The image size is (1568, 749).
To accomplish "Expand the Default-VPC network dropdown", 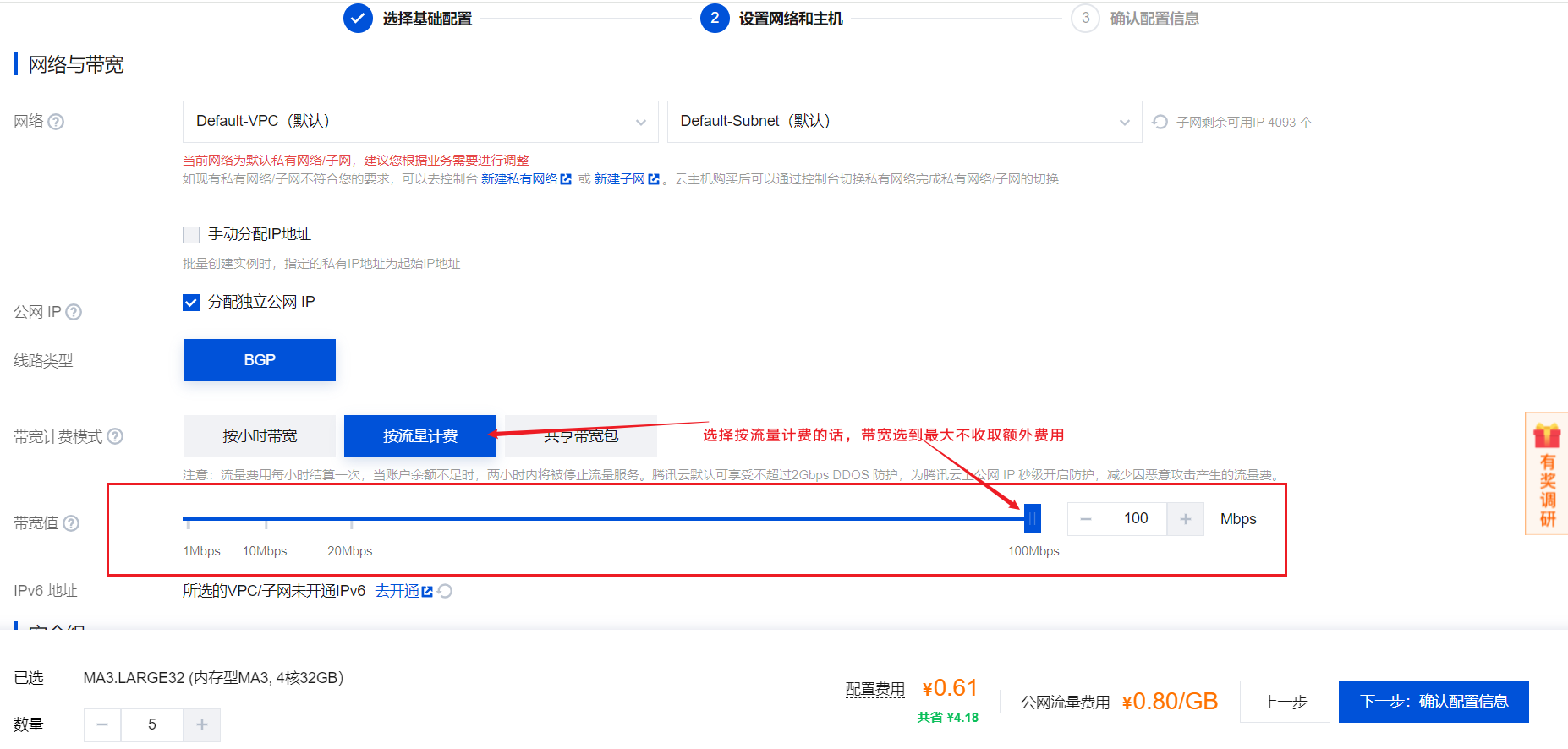I will [x=420, y=122].
